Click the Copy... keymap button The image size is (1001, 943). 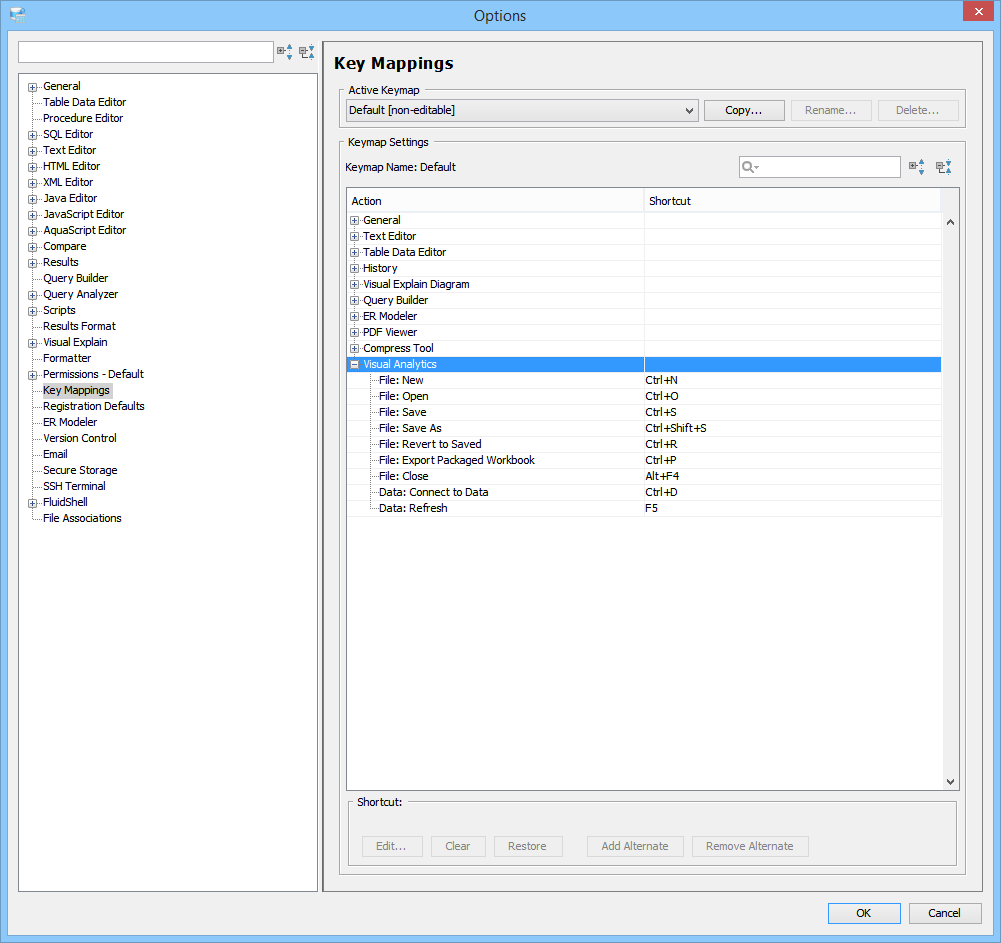coord(744,110)
